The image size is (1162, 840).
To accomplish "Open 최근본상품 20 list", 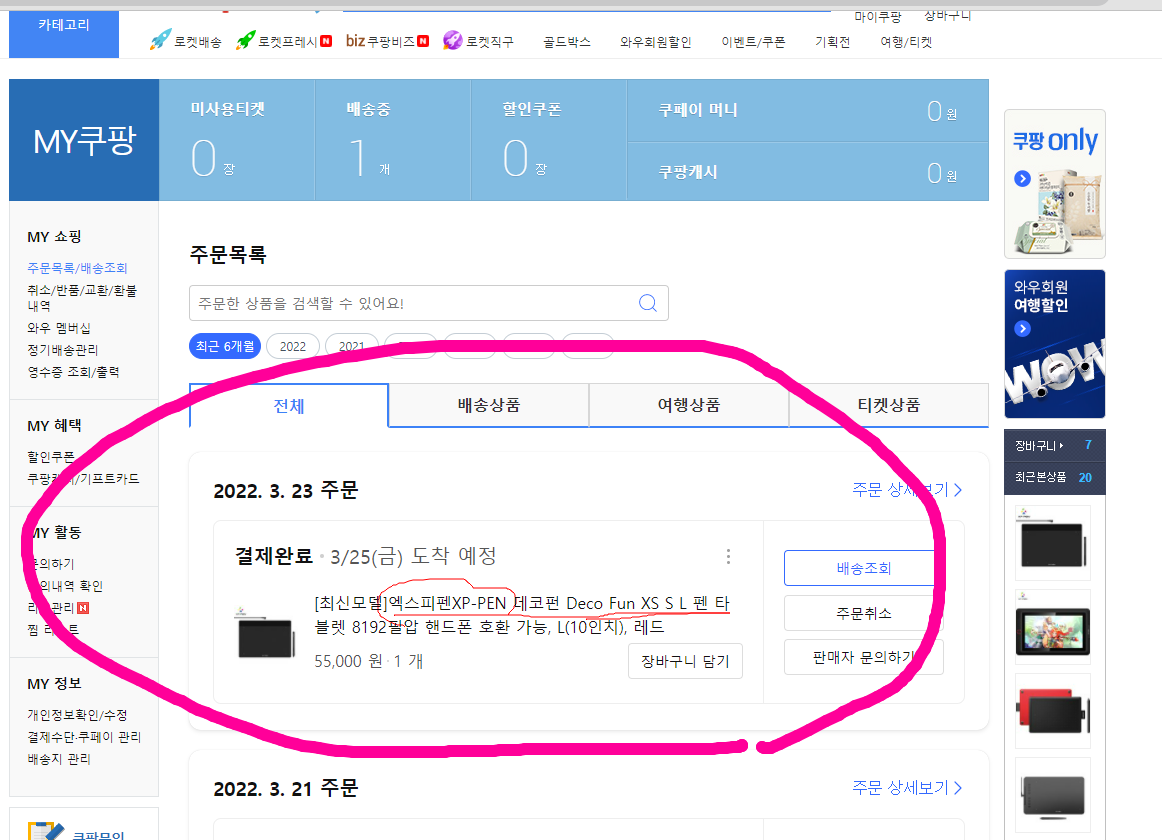I will click(1055, 477).
